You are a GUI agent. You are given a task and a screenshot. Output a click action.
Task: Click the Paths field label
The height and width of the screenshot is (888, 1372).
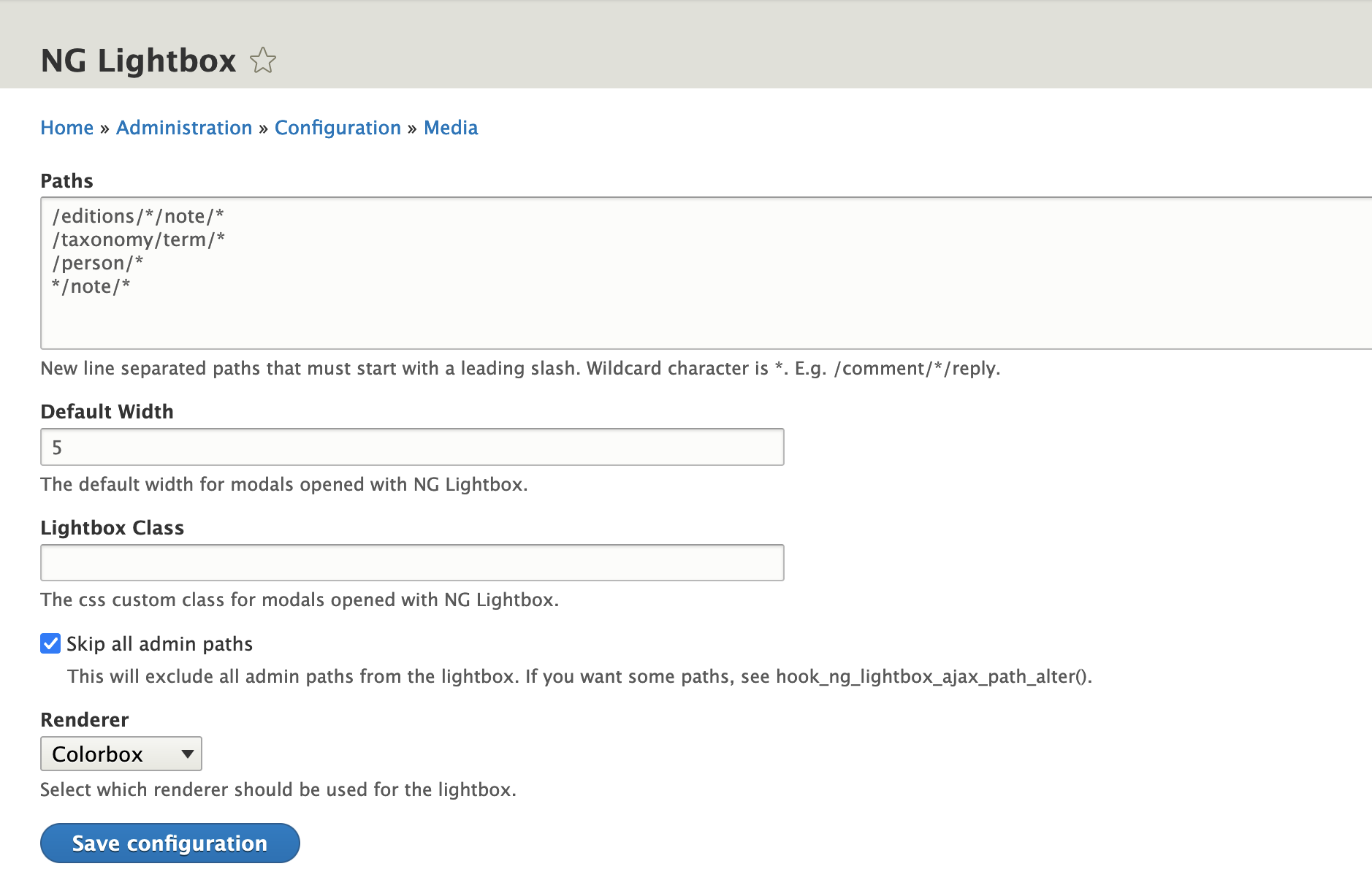tap(67, 181)
